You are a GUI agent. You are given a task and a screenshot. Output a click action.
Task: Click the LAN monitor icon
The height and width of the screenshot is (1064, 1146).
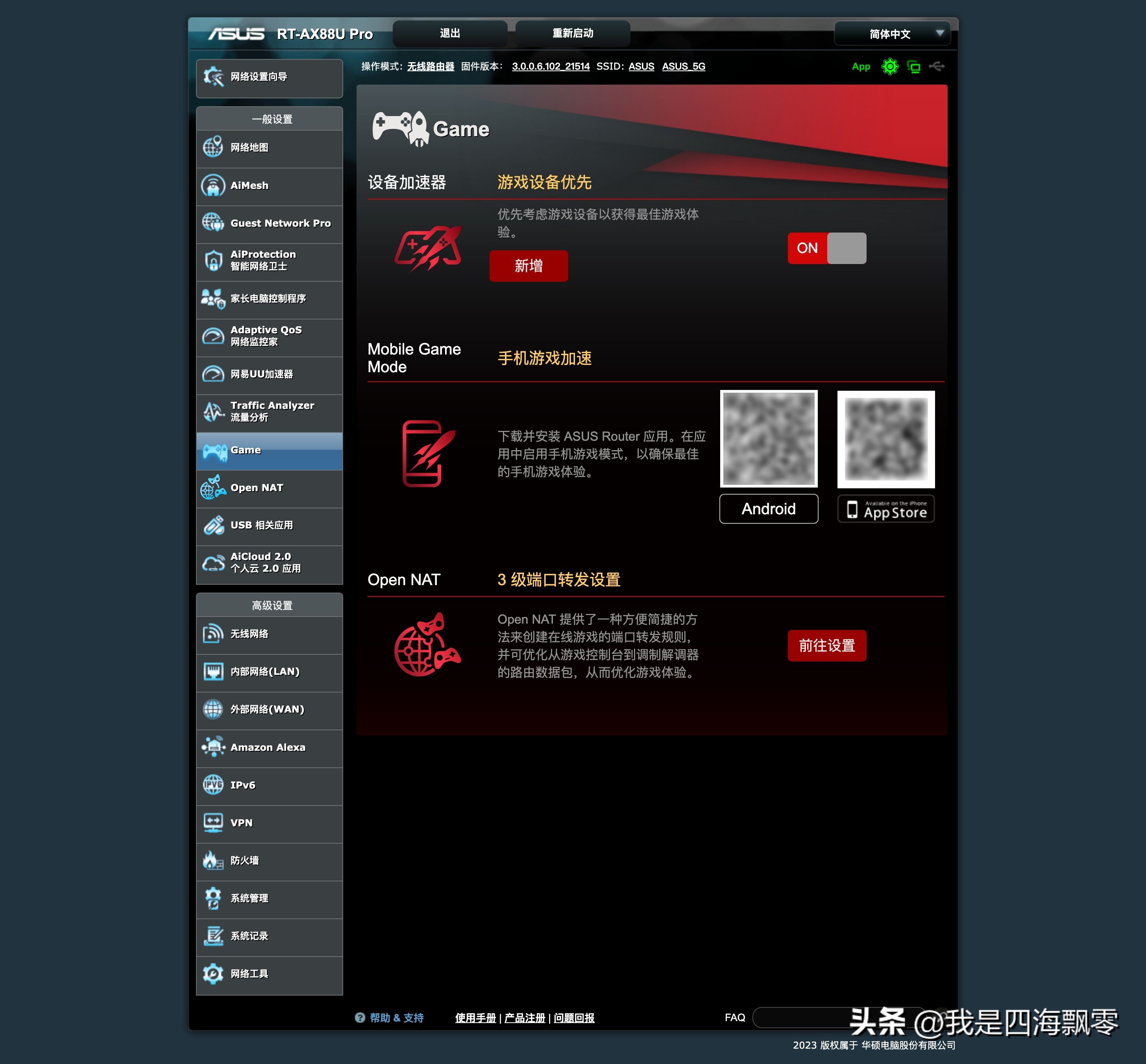click(x=213, y=671)
